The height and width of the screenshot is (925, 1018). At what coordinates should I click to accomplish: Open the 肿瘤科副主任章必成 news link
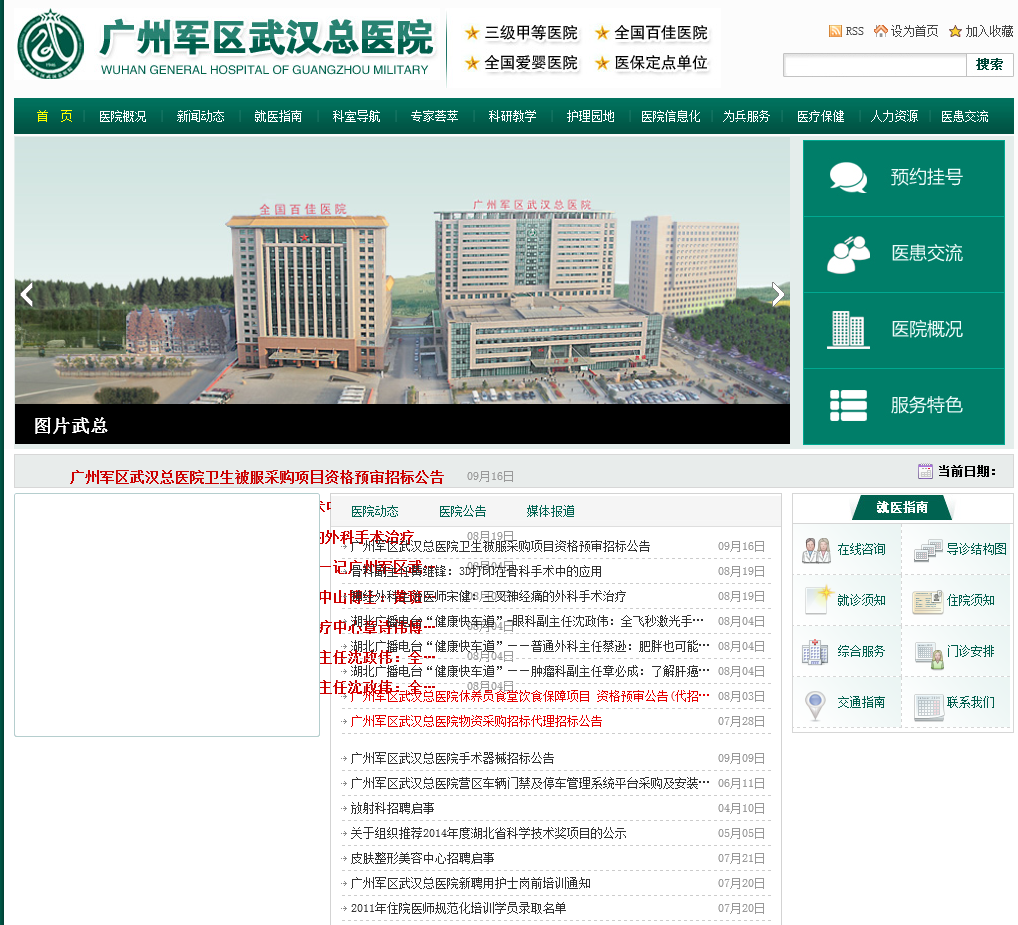coord(529,671)
